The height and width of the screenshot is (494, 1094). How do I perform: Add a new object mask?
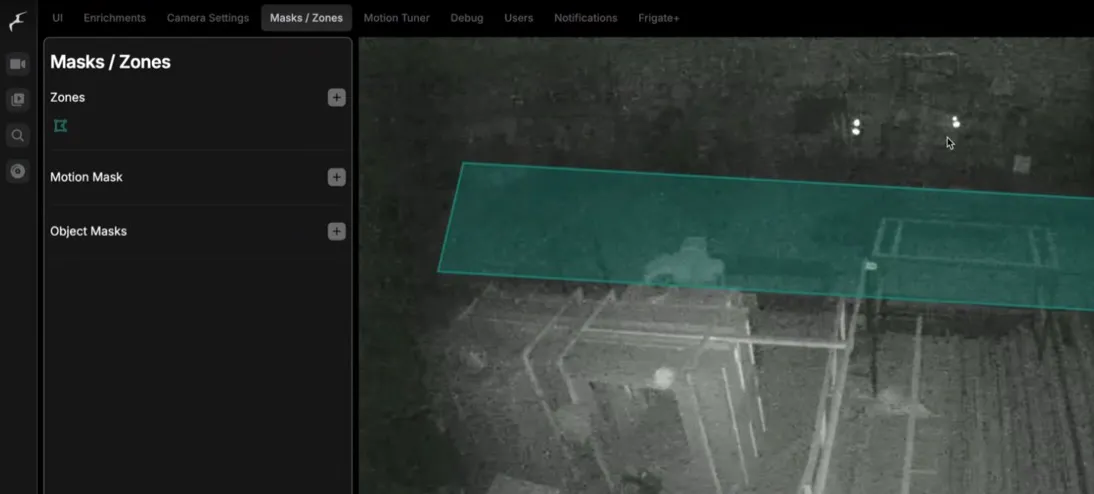pos(336,231)
